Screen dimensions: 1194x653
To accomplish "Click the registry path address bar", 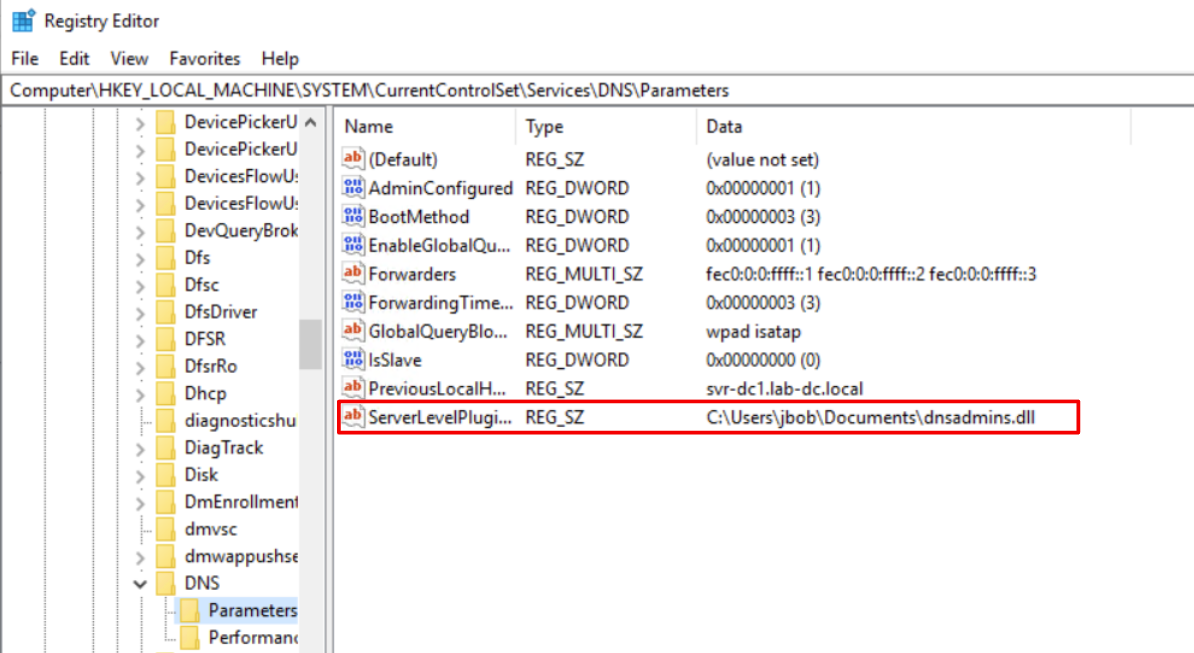I will [x=597, y=91].
